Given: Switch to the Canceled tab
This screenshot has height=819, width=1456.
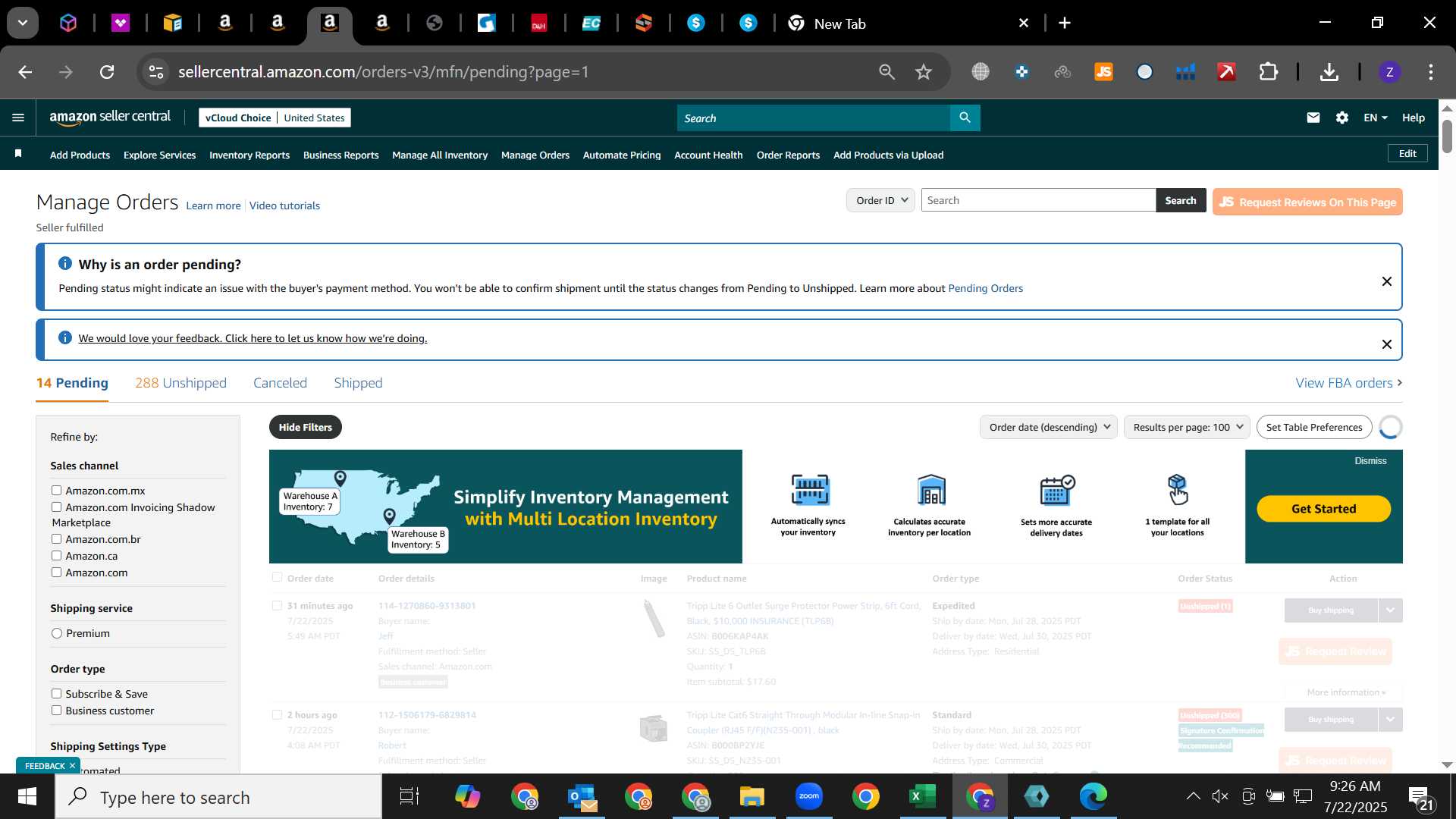Looking at the screenshot, I should (x=280, y=383).
